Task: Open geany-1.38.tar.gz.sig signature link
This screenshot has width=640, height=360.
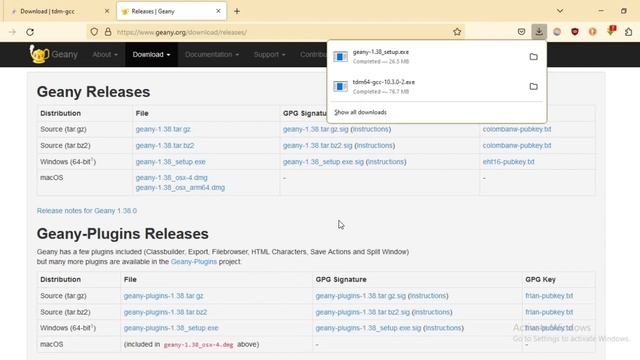Action: pos(316,129)
